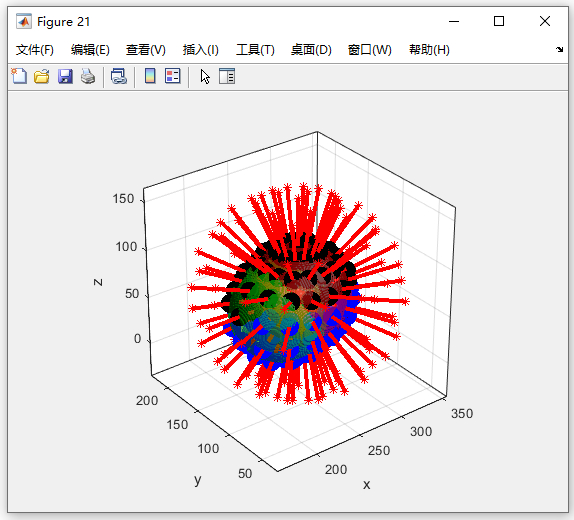Open the 插入(I) menu
The height and width of the screenshot is (520, 574).
(x=201, y=49)
